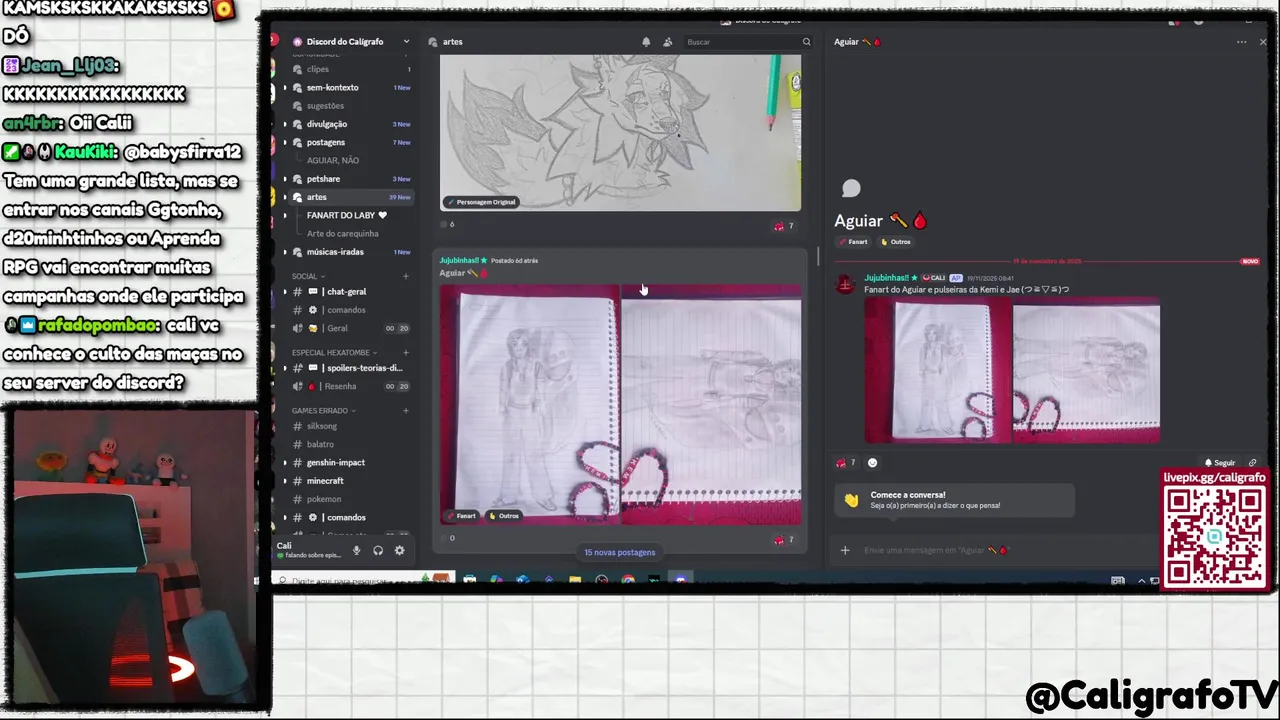Expand arrow beside músicas-iradas channel
The width and height of the screenshot is (1280, 720).
point(285,252)
